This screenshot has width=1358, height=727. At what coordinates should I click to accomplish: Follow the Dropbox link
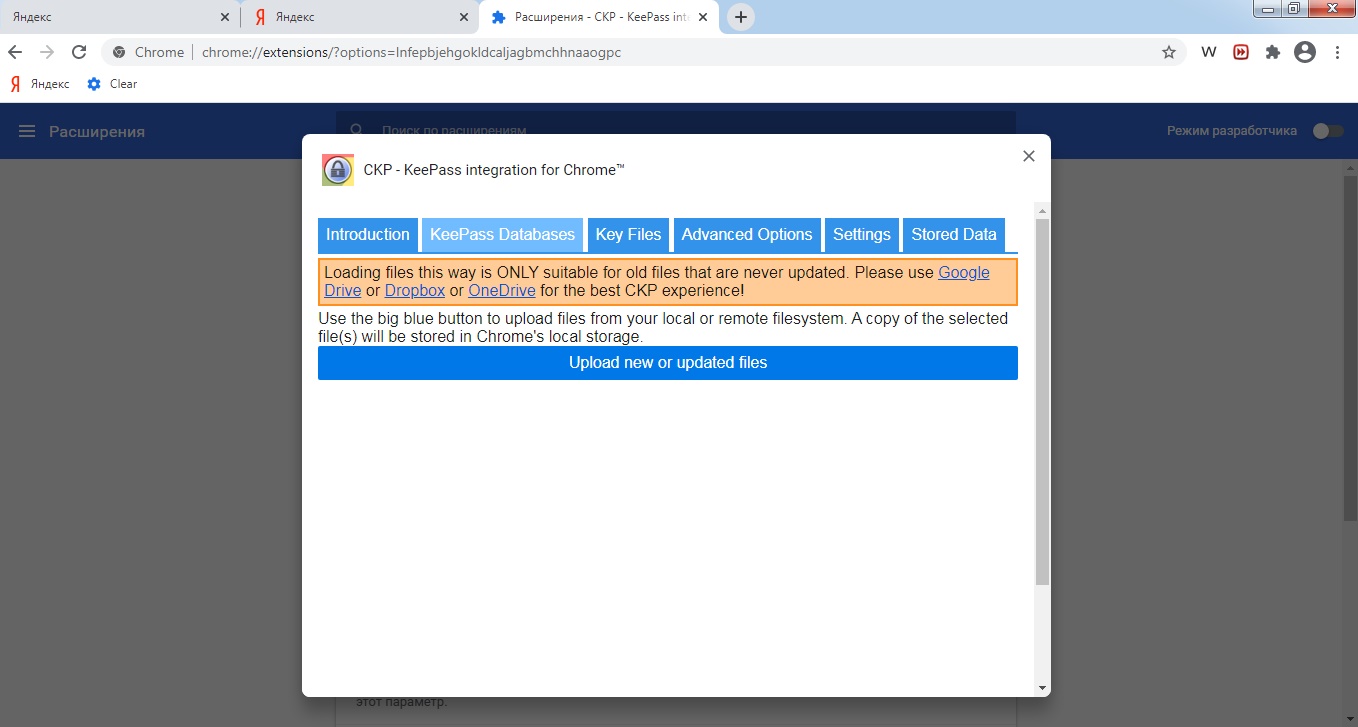tap(414, 291)
